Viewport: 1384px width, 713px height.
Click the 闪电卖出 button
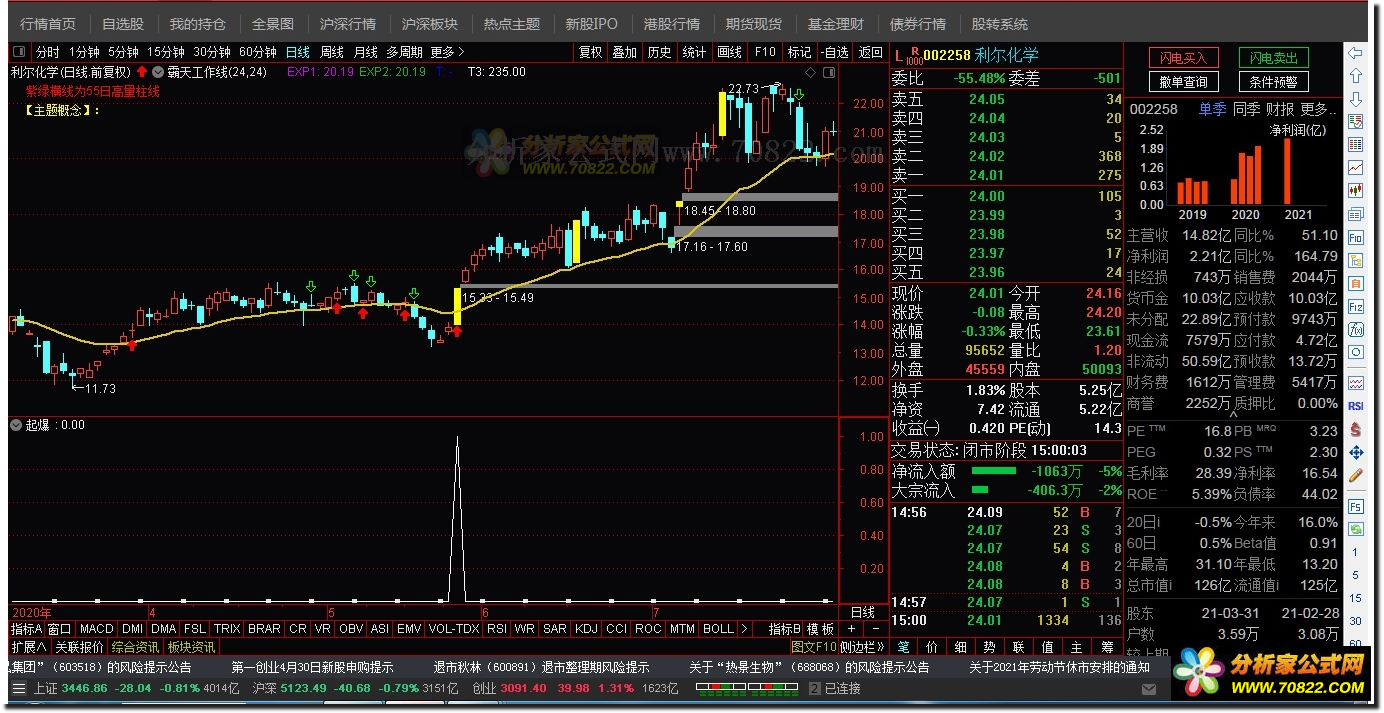[1274, 59]
